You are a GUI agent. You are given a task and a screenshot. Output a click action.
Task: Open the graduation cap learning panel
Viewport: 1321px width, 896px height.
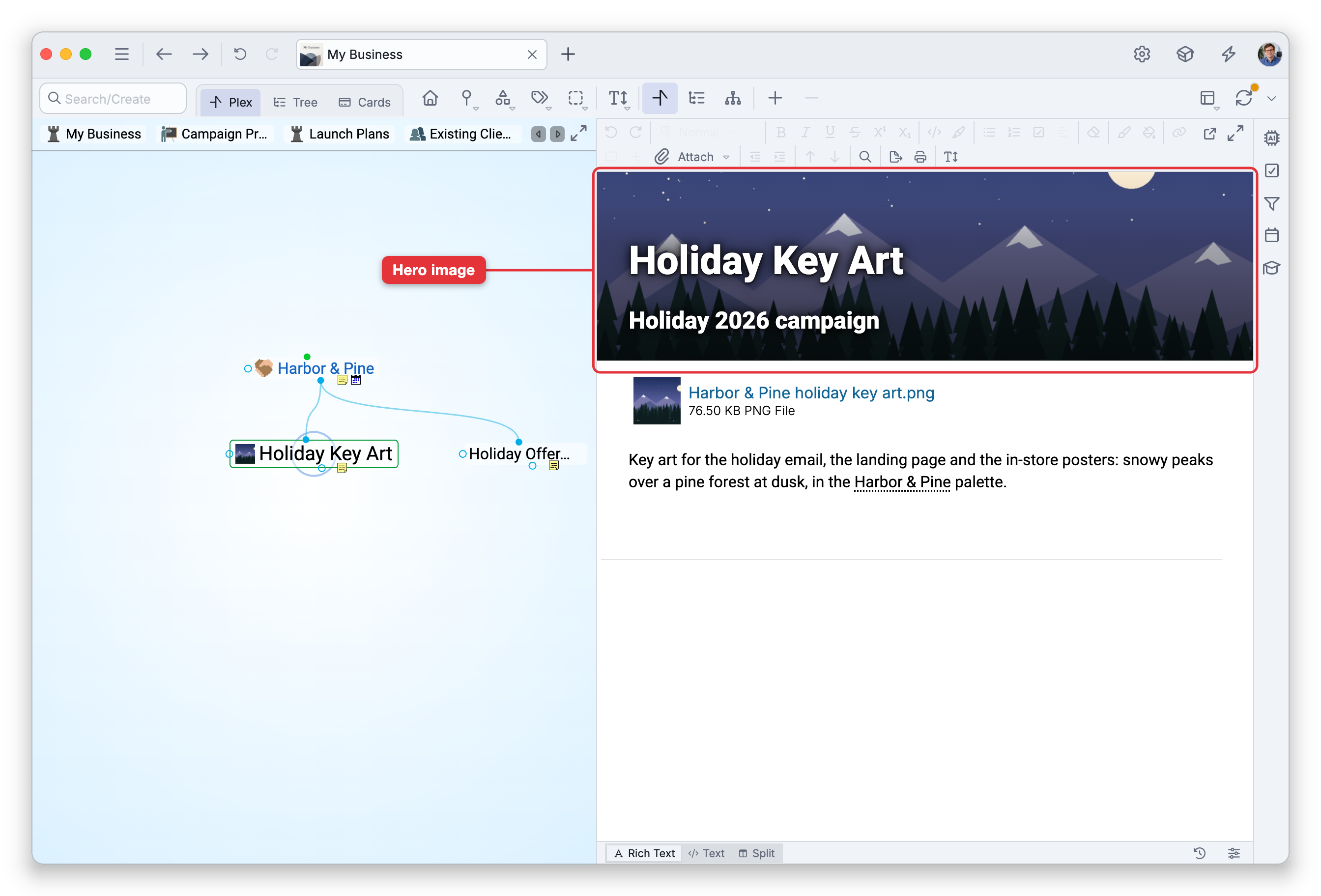1271,268
